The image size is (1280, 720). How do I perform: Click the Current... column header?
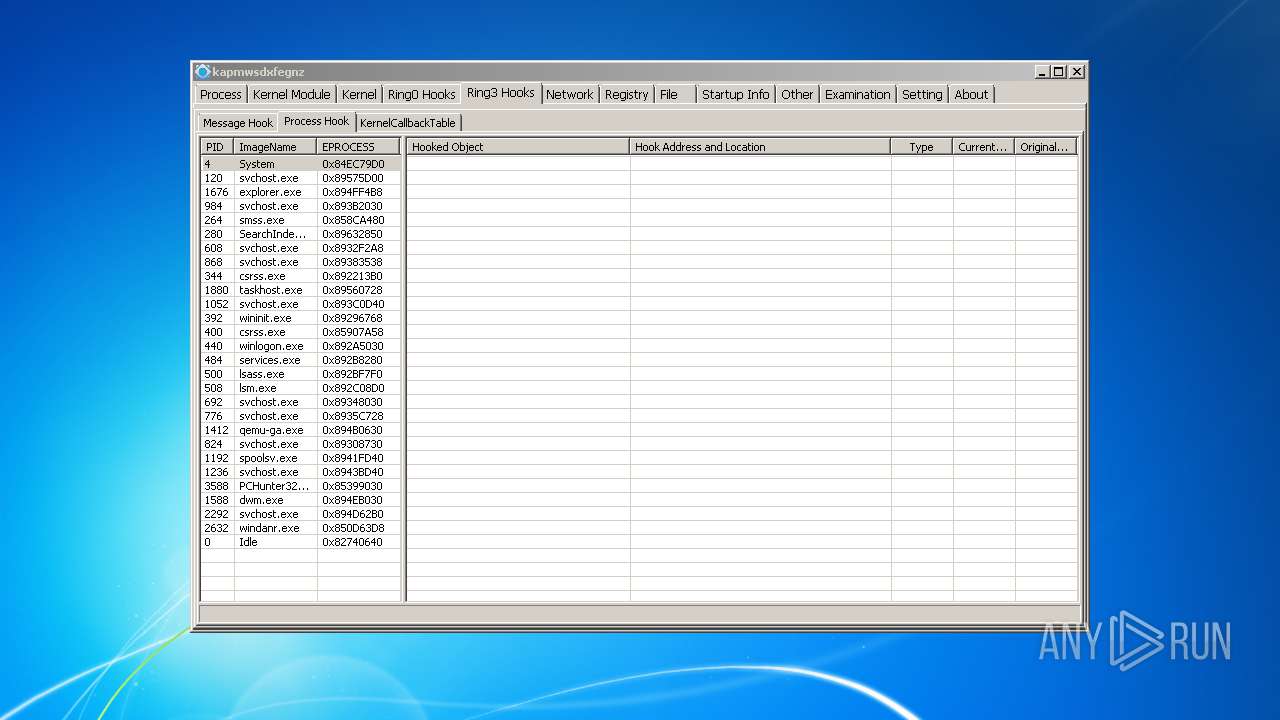point(983,147)
